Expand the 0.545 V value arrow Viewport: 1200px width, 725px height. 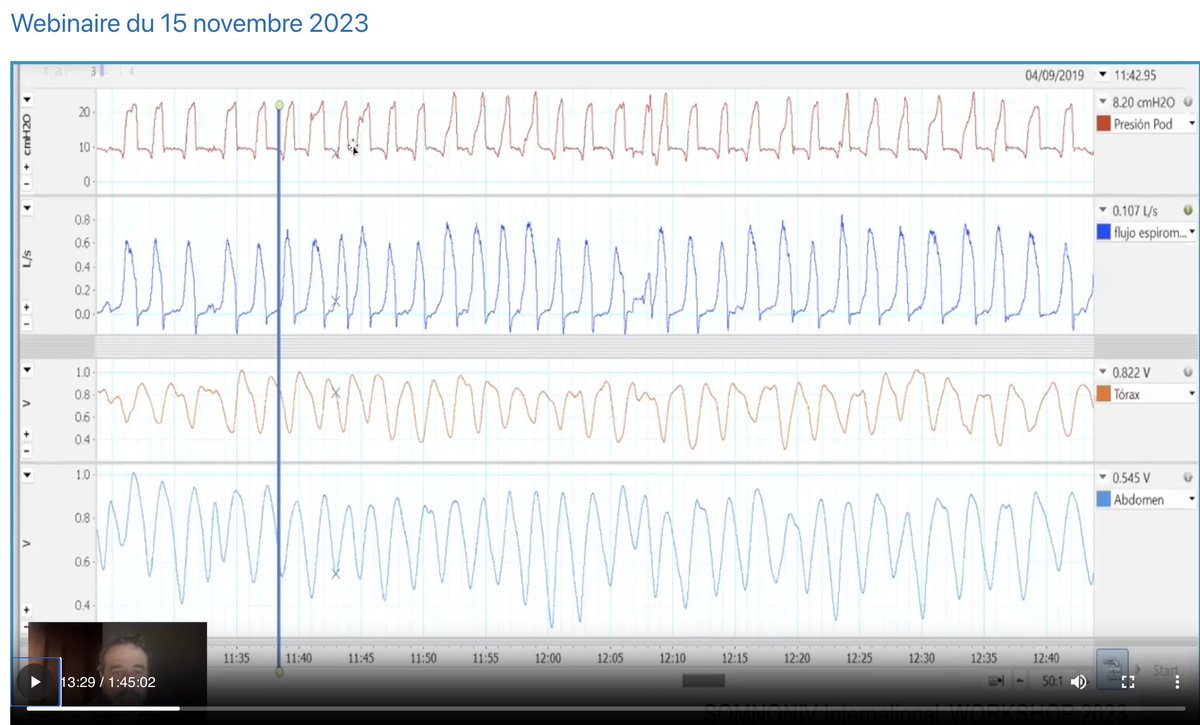click(1102, 478)
